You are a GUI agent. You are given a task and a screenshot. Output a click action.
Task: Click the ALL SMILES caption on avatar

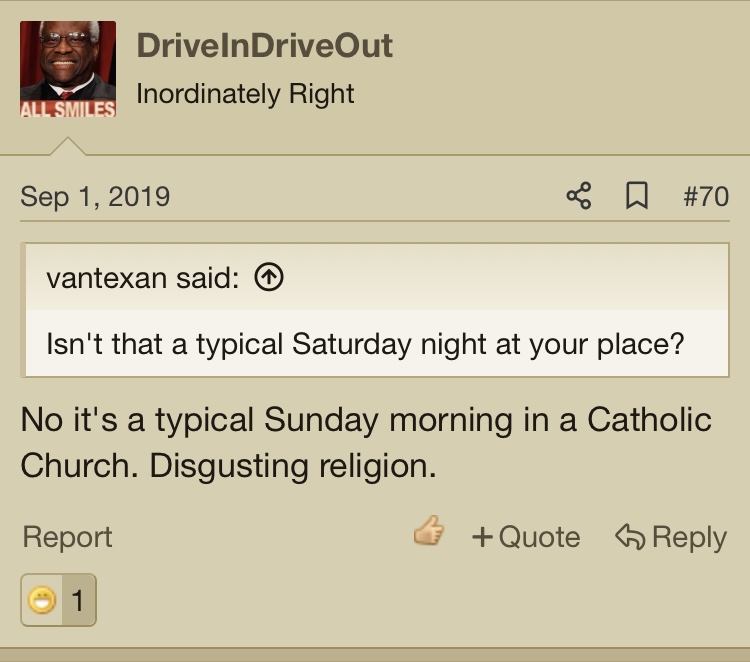point(68,109)
